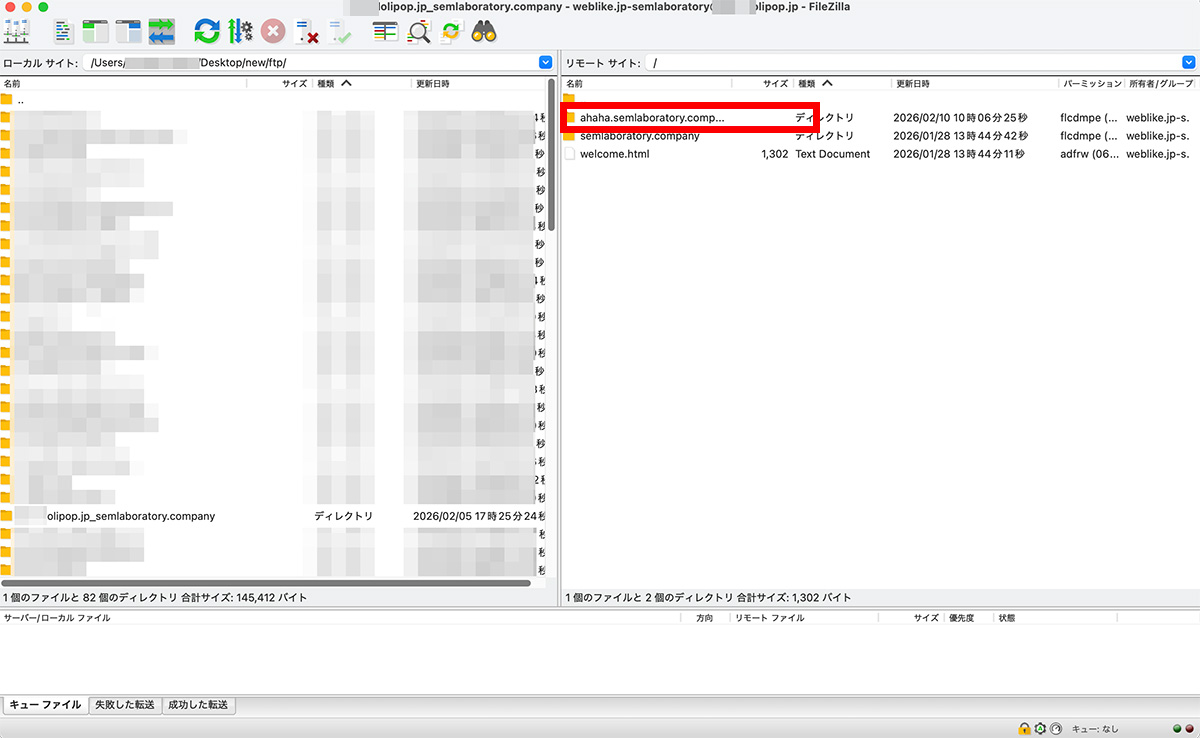The image size is (1200, 738).
Task: Click the process queue icon
Action: [x=240, y=31]
